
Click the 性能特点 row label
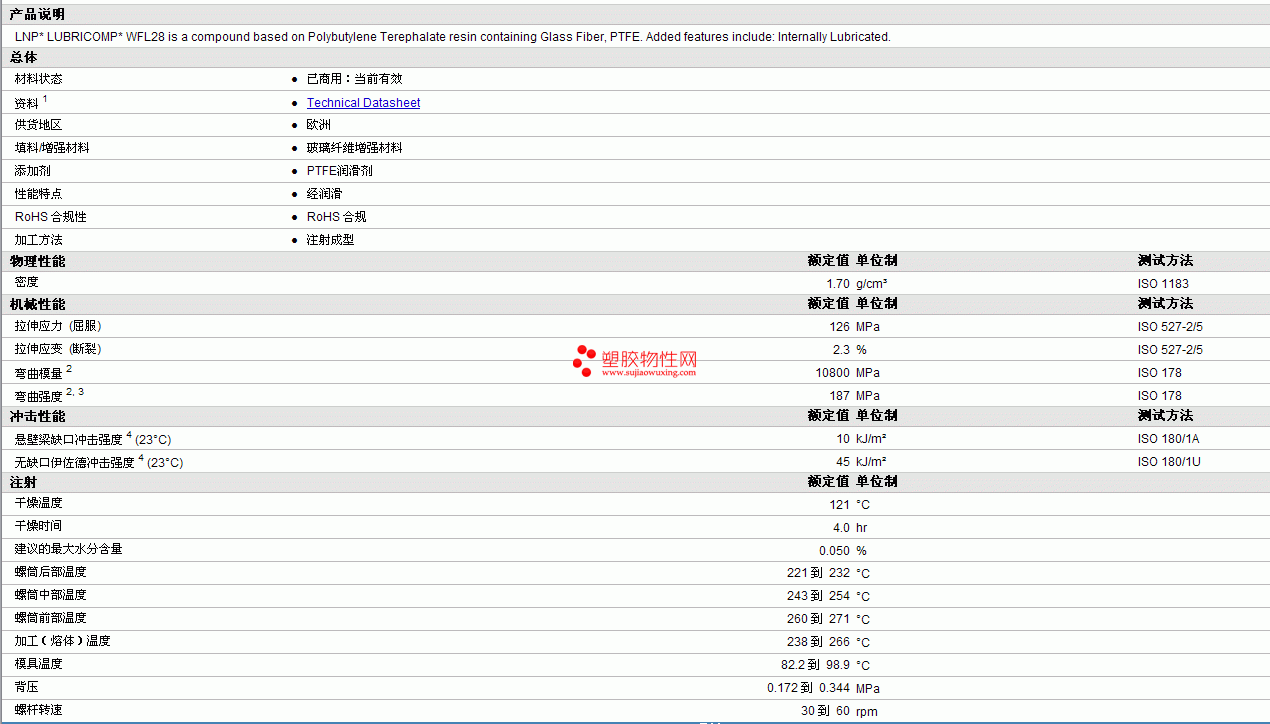[38, 194]
